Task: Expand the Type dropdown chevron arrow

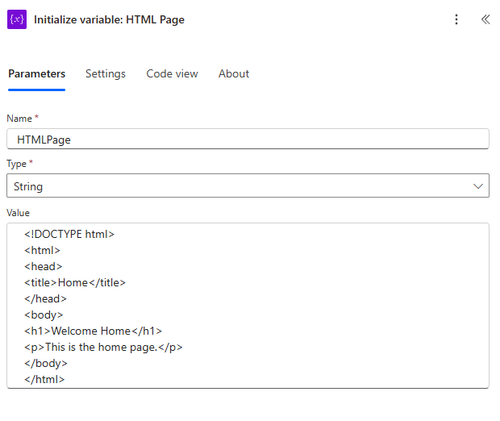Action: [478, 186]
